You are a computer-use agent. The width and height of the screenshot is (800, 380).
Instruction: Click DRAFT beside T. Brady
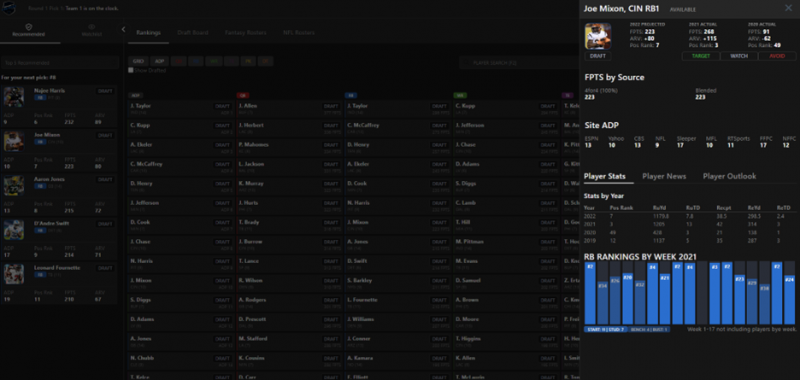coord(331,222)
